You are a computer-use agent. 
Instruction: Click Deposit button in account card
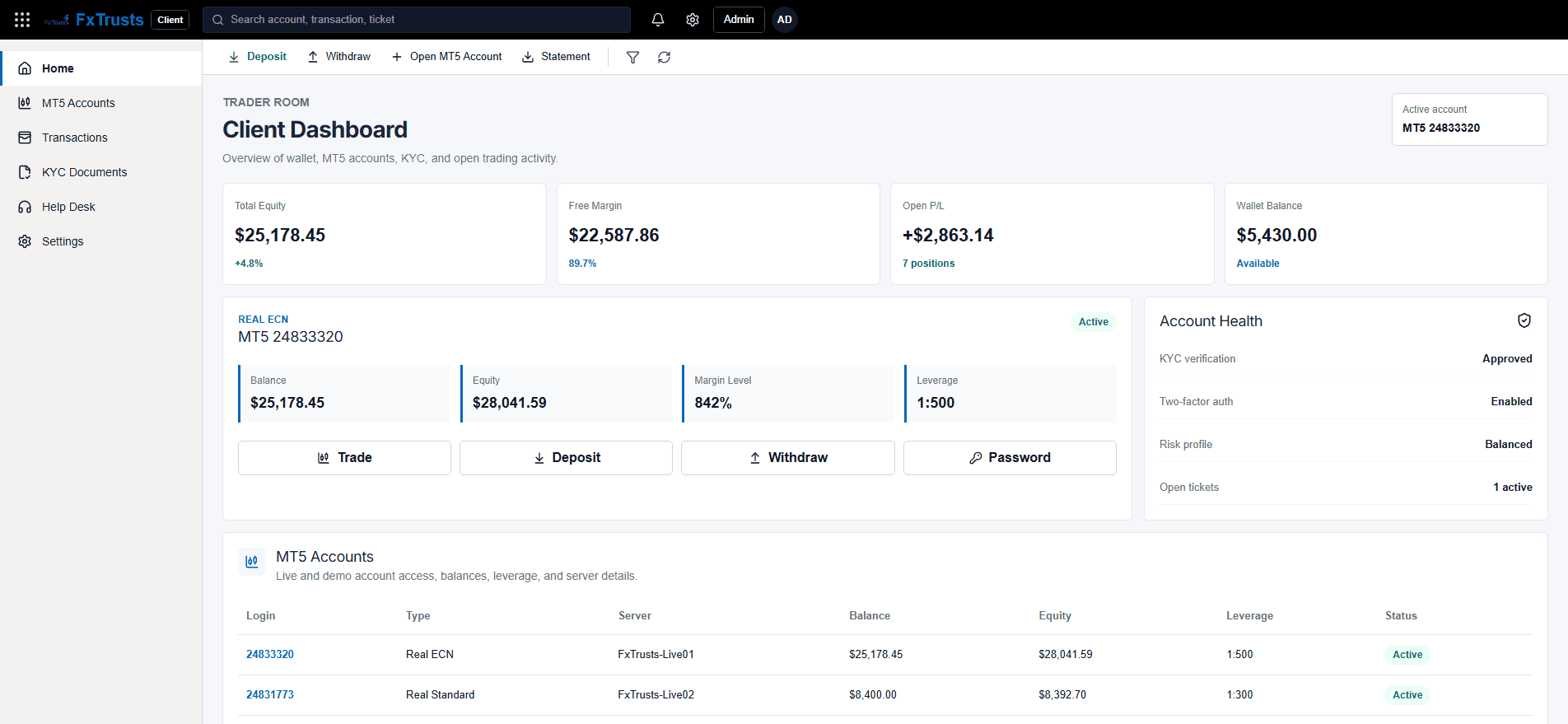click(566, 458)
